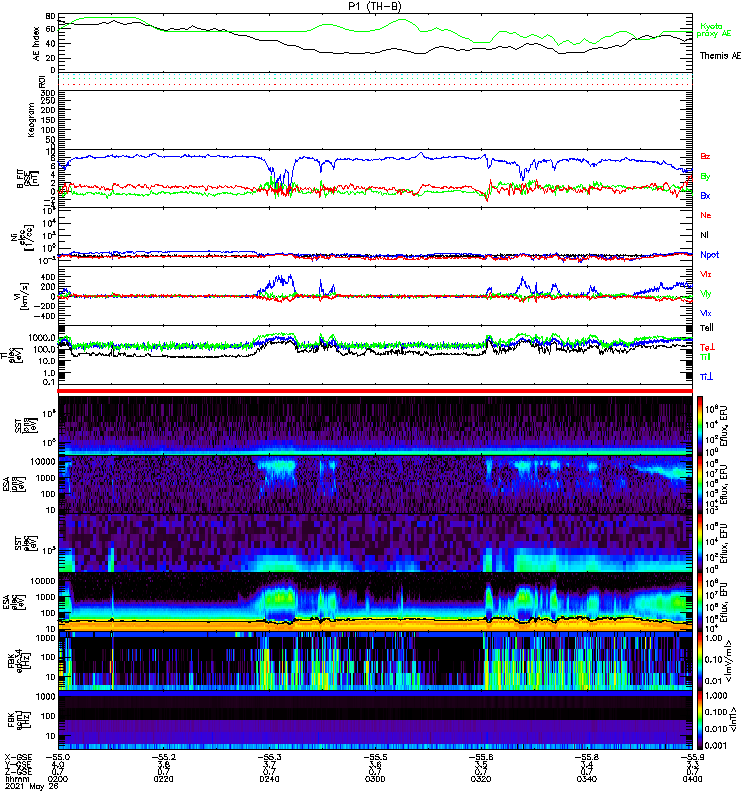Click the "<|mV/m|>" FBK color bar
The height and width of the screenshot is (800, 750).
pos(700,661)
